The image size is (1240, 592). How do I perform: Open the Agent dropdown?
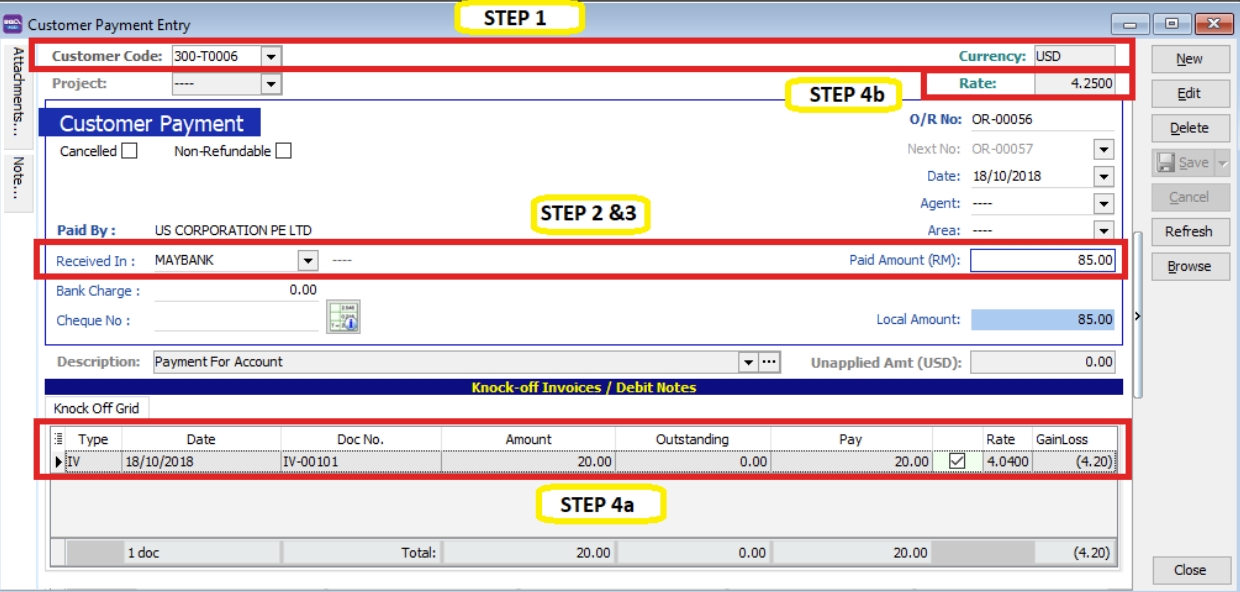click(x=1103, y=204)
